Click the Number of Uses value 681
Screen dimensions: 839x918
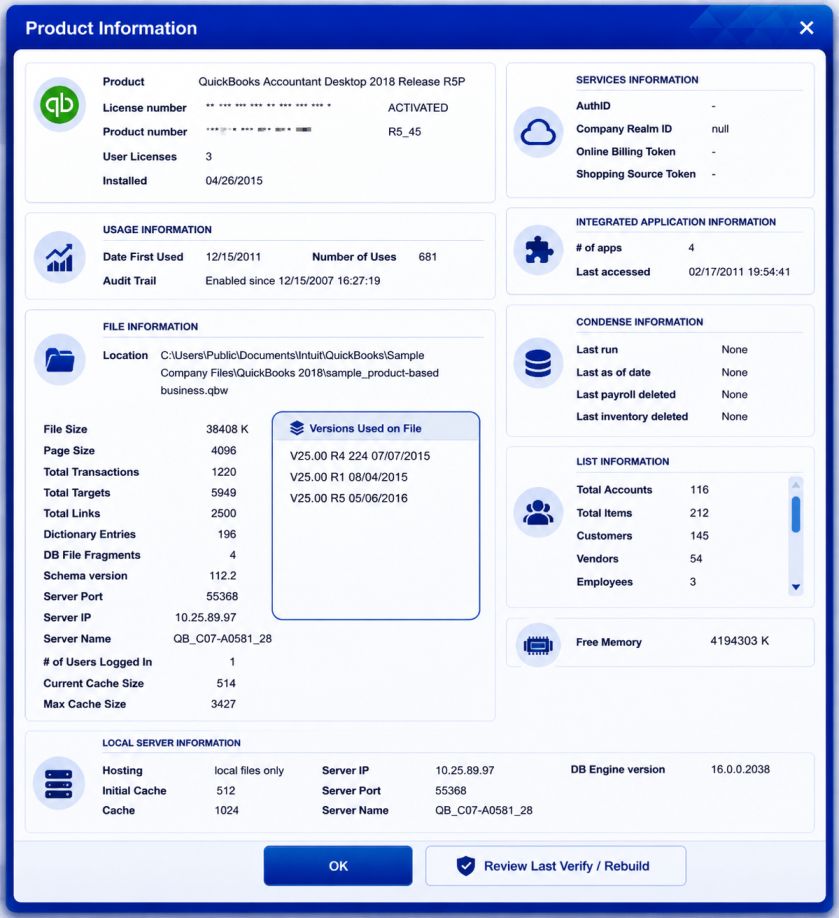click(x=427, y=257)
